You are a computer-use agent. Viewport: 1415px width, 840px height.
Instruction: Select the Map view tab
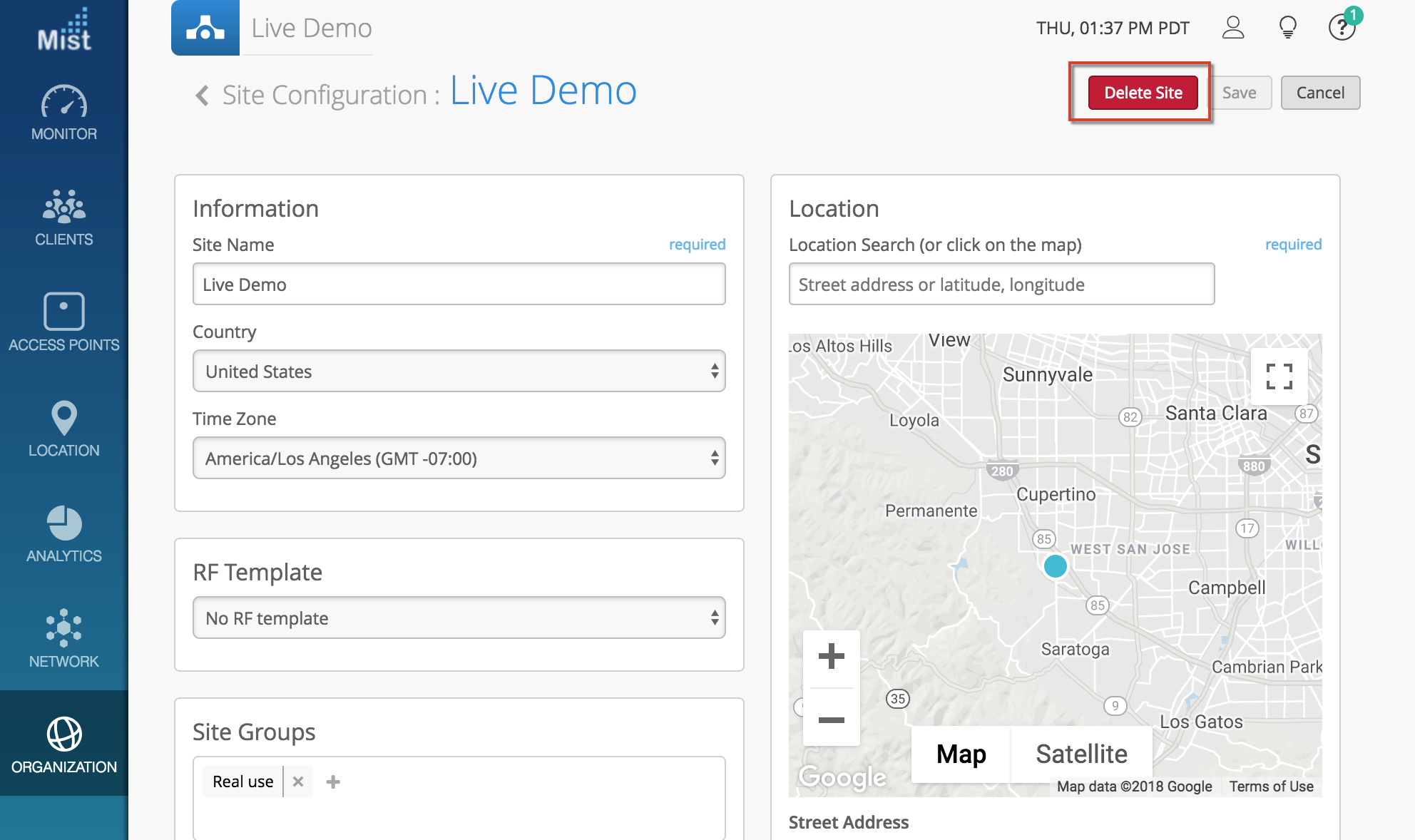click(x=961, y=754)
